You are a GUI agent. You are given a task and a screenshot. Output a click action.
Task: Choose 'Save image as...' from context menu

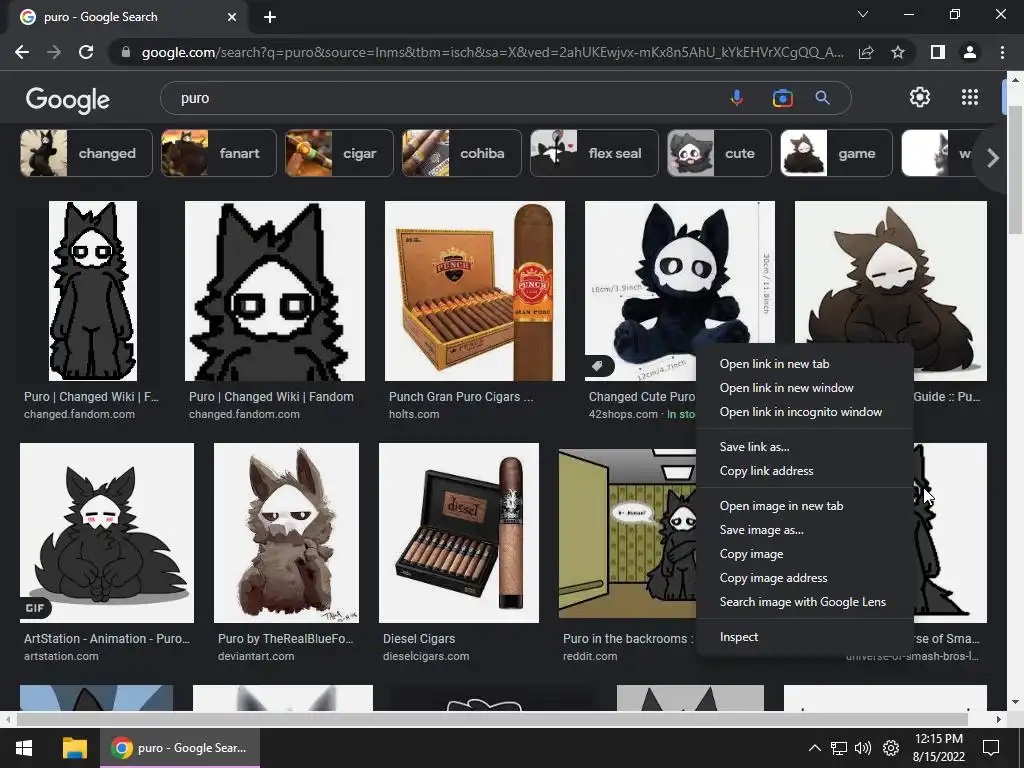pos(805,530)
